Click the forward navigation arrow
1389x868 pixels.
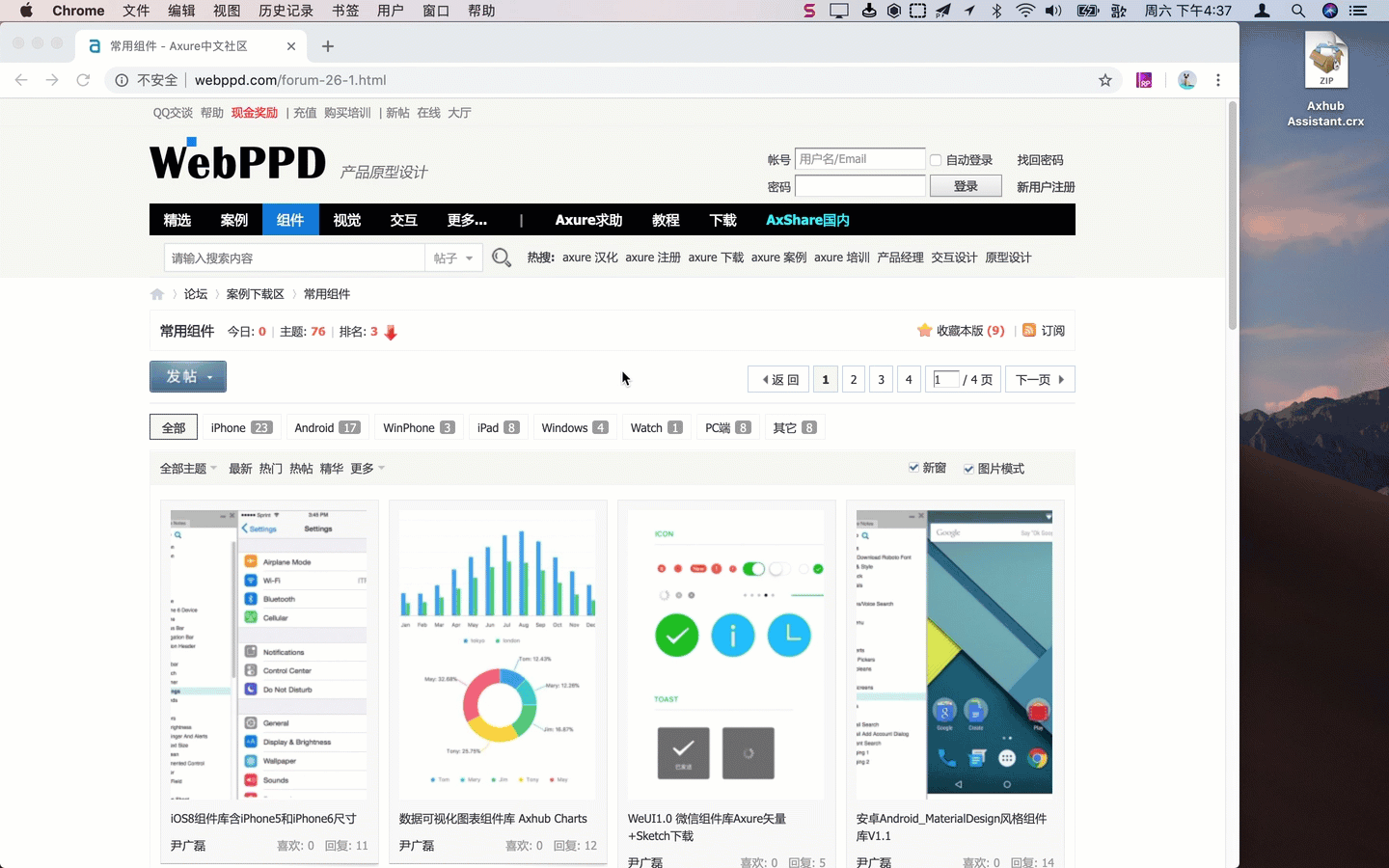(52, 80)
